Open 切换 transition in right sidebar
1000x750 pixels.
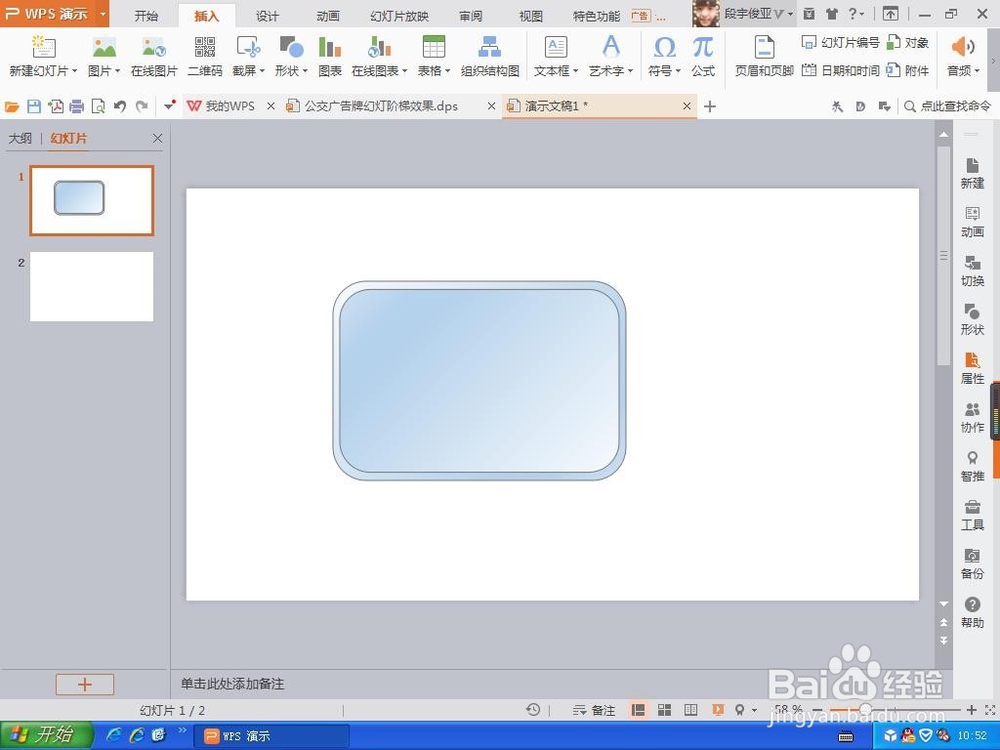[972, 271]
